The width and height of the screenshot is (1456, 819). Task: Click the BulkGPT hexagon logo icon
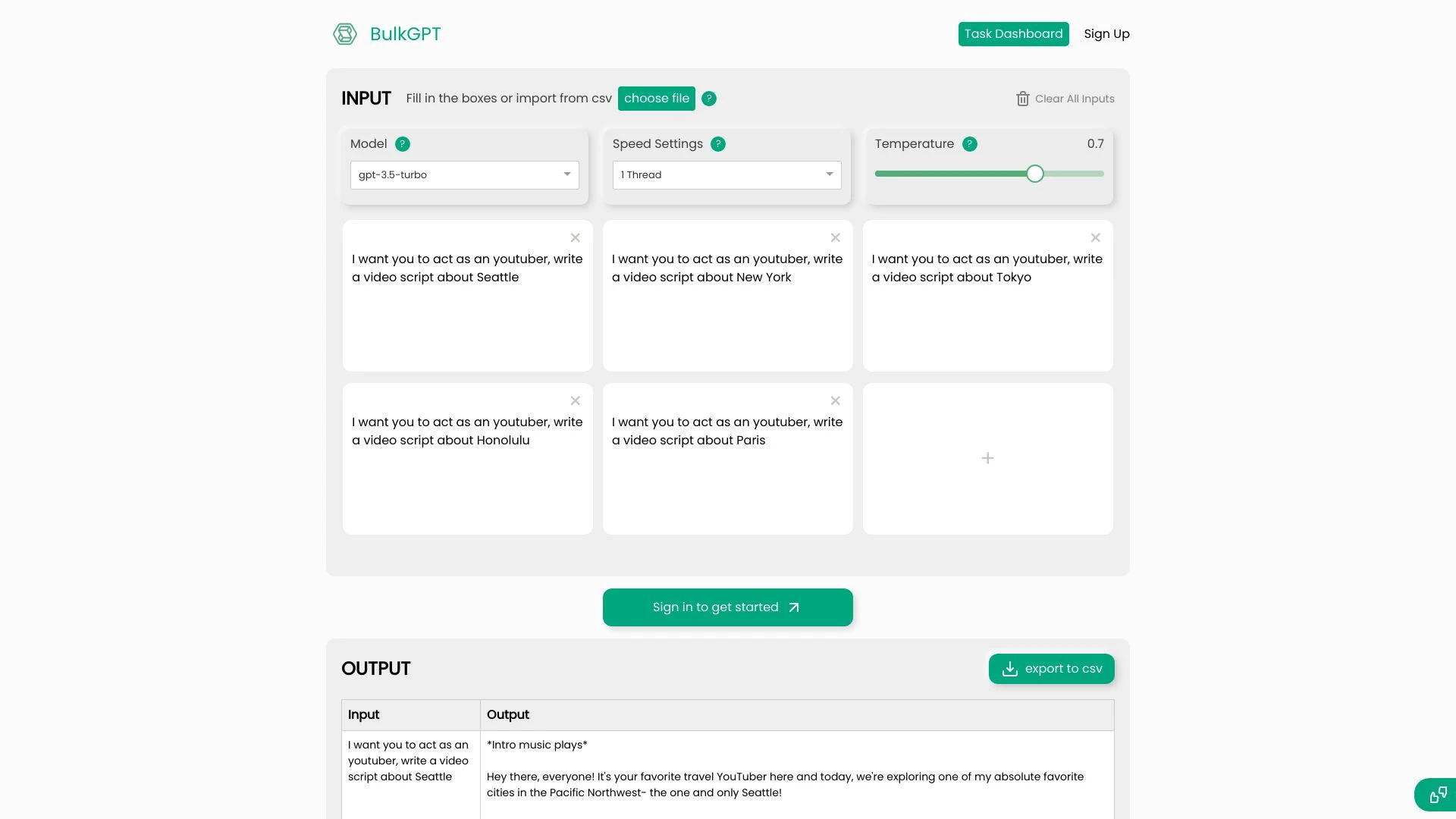pyautogui.click(x=345, y=33)
